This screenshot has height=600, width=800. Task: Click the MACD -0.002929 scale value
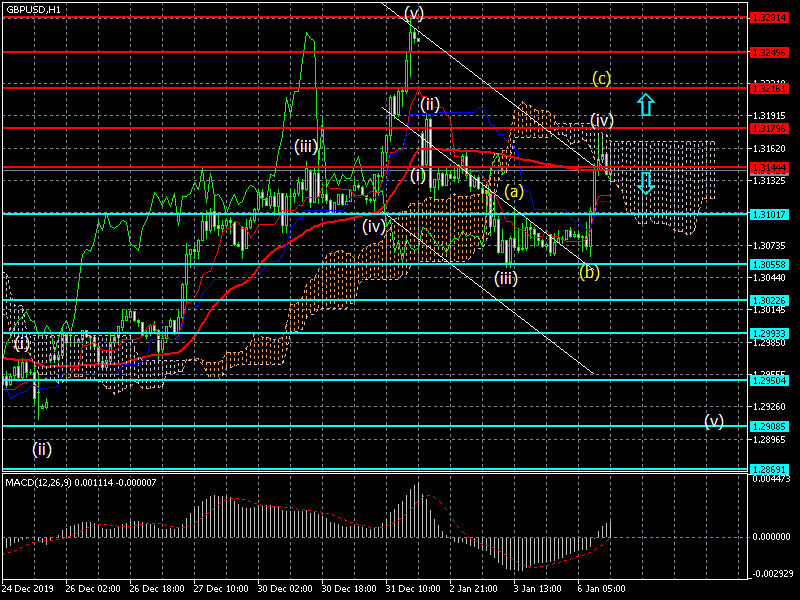pyautogui.click(x=771, y=573)
